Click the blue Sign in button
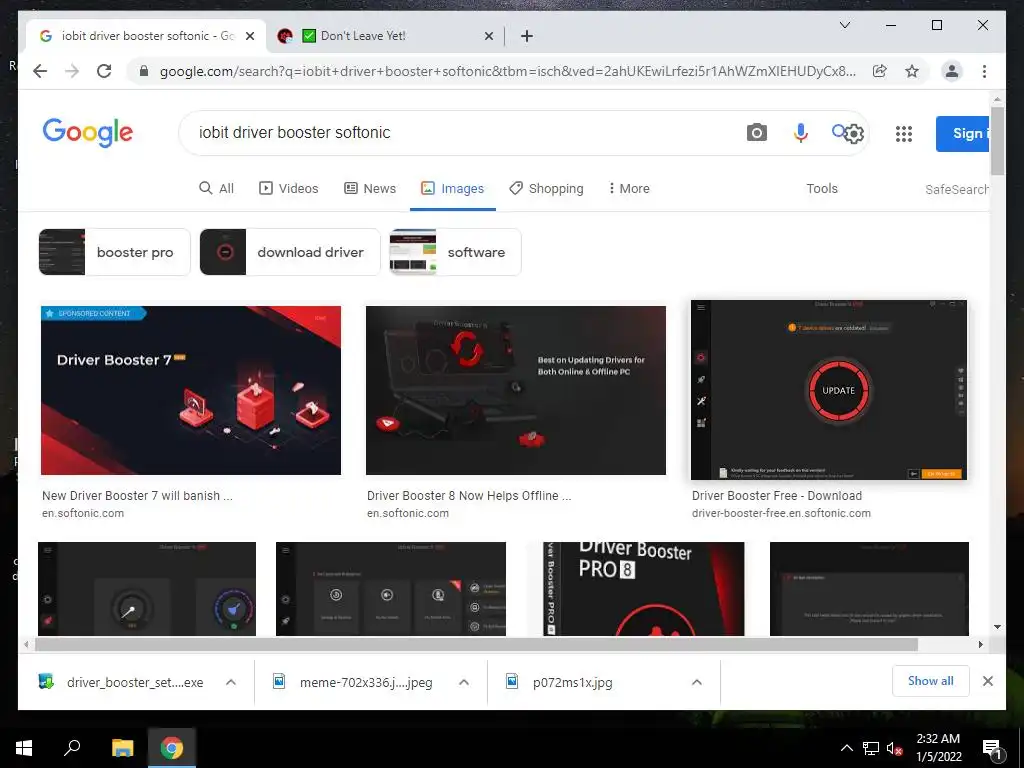 click(963, 134)
